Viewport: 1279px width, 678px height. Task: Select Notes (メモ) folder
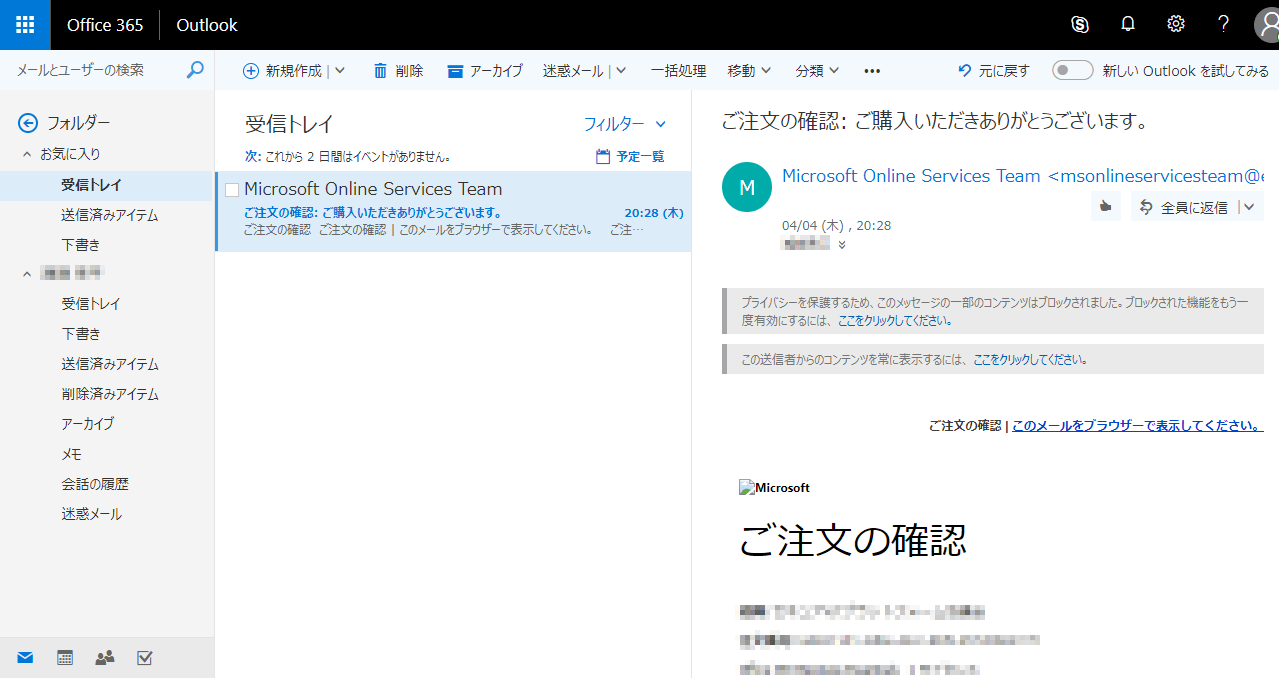click(x=107, y=454)
